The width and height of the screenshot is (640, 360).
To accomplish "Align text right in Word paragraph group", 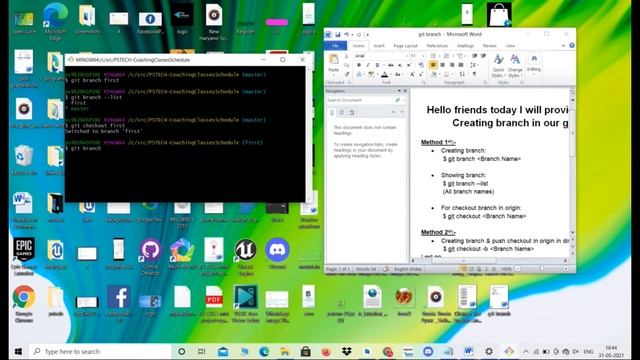I will (x=452, y=65).
